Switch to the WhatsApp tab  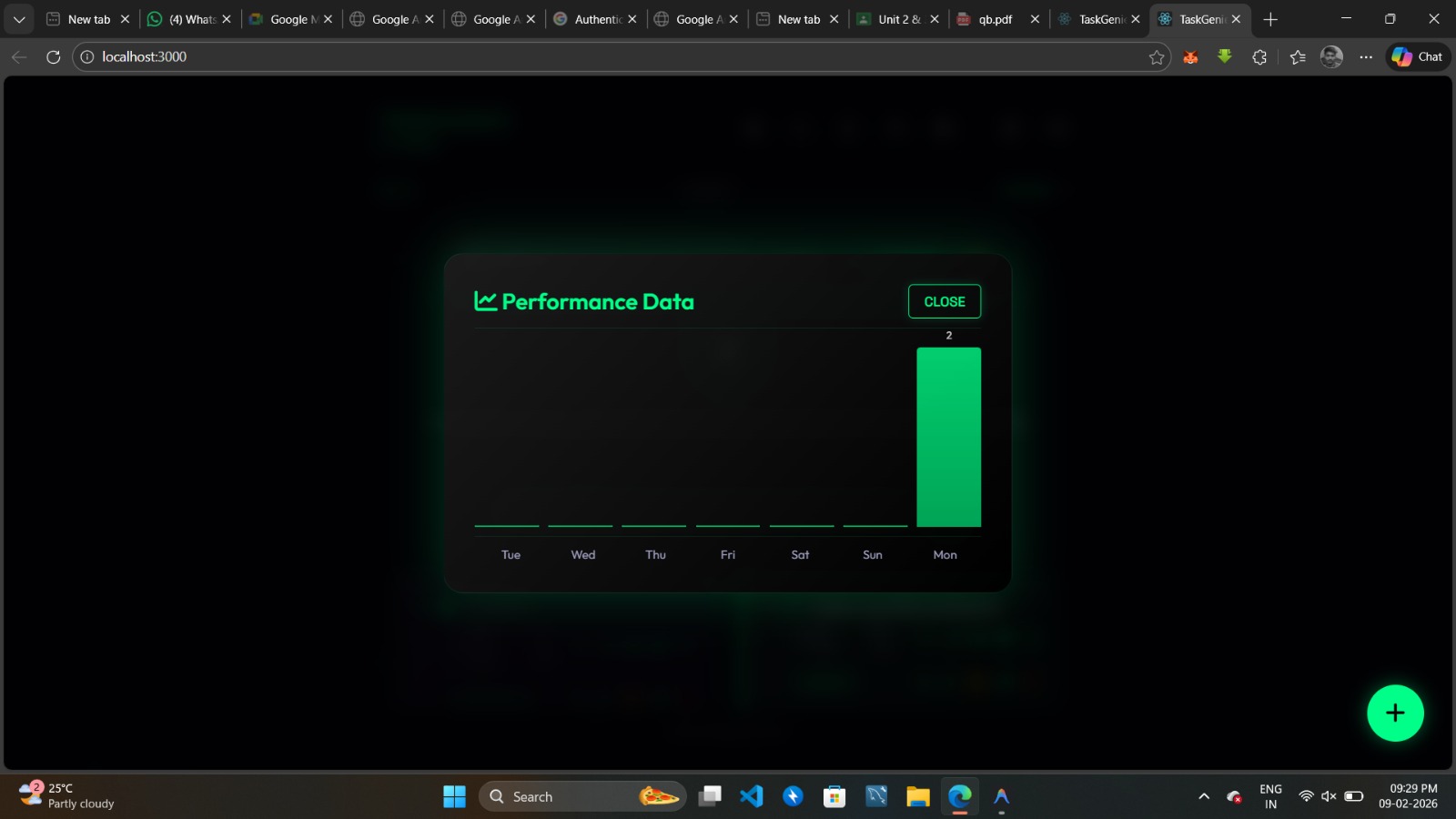190,19
